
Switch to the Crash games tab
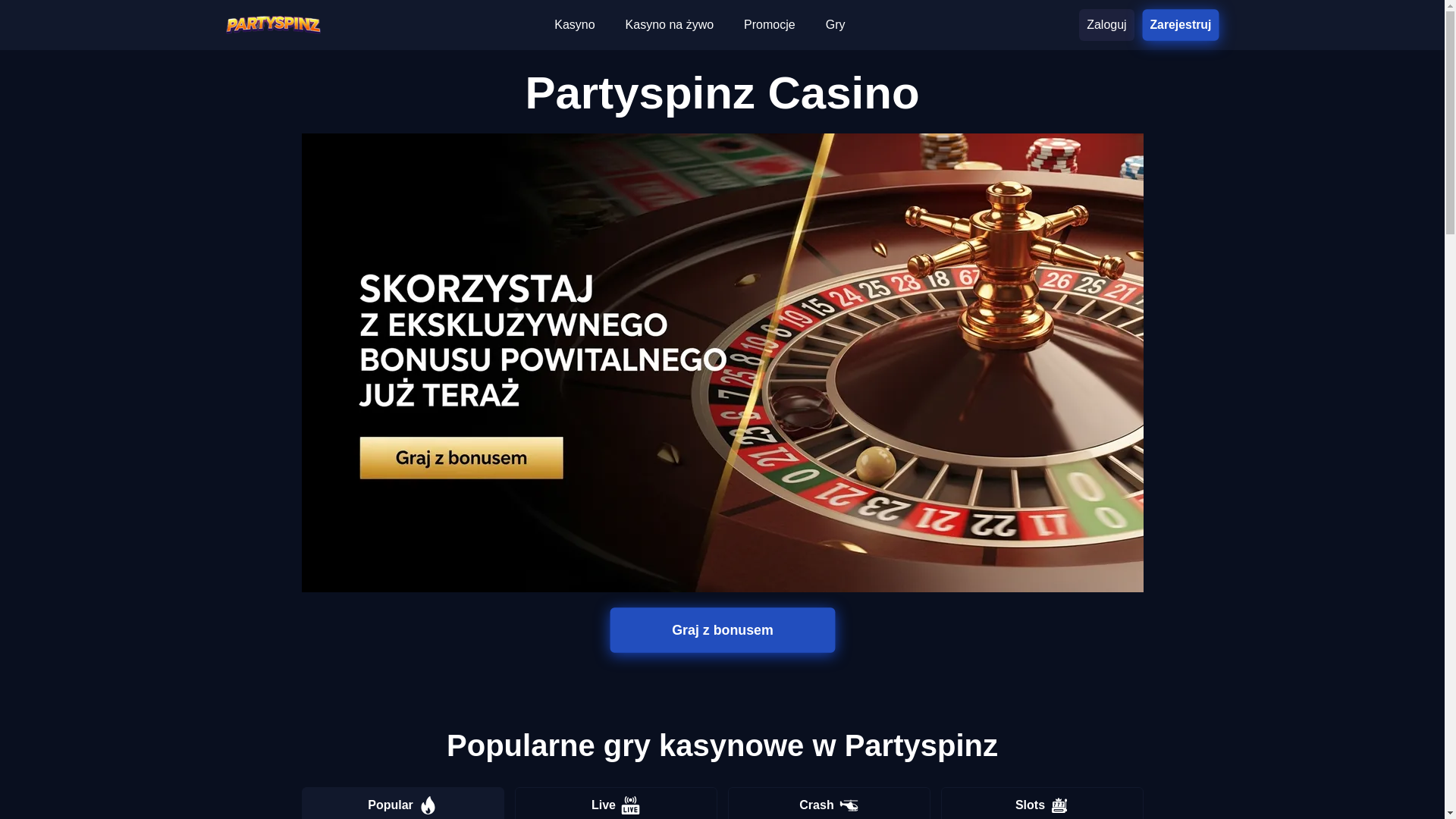click(829, 804)
